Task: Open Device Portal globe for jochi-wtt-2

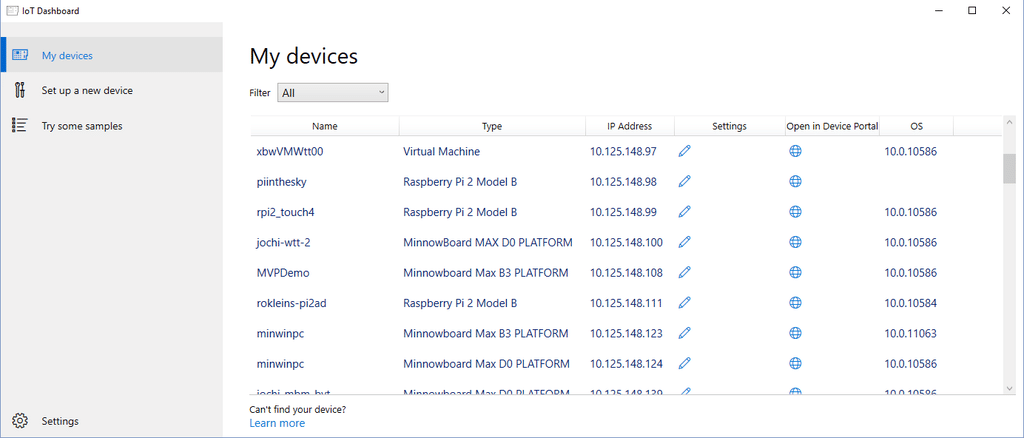Action: (x=795, y=242)
